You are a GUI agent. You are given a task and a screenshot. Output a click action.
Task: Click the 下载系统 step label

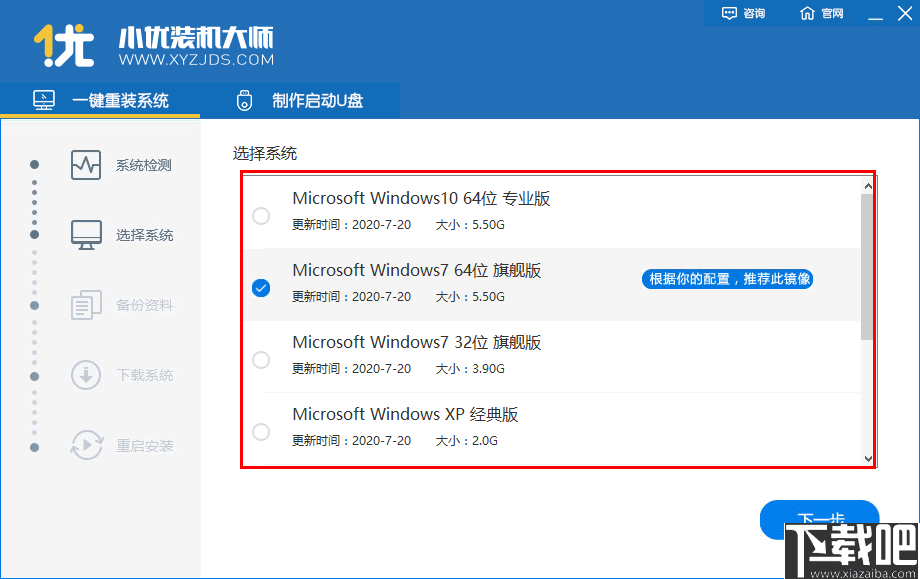pyautogui.click(x=144, y=375)
